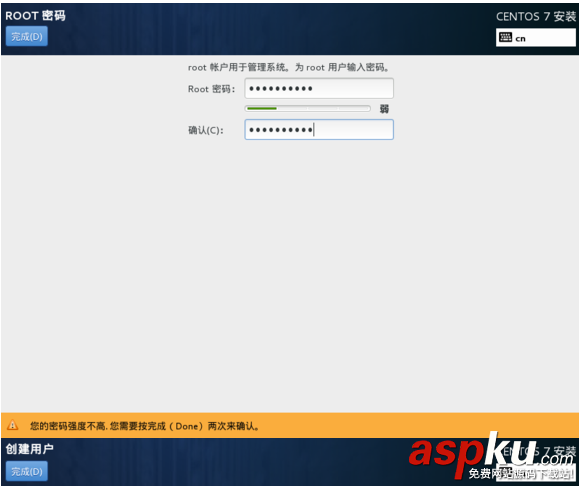Viewport: 579px width, 486px height.
Task: Click the weak password warning message text
Action: point(145,426)
